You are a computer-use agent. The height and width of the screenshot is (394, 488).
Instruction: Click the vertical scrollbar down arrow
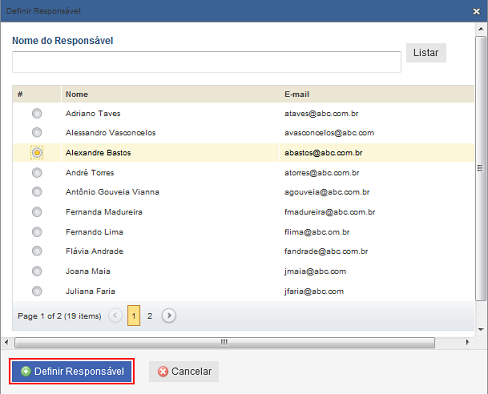pyautogui.click(x=481, y=330)
